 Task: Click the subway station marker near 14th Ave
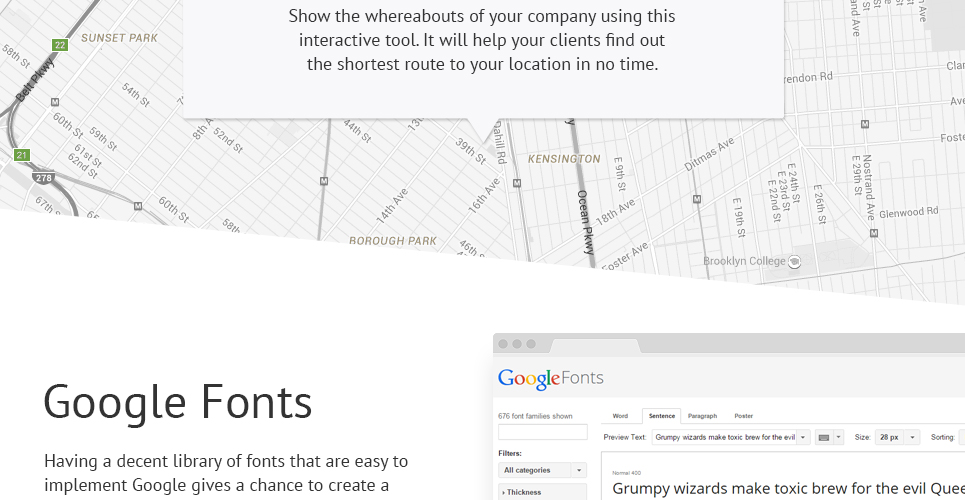click(x=324, y=181)
